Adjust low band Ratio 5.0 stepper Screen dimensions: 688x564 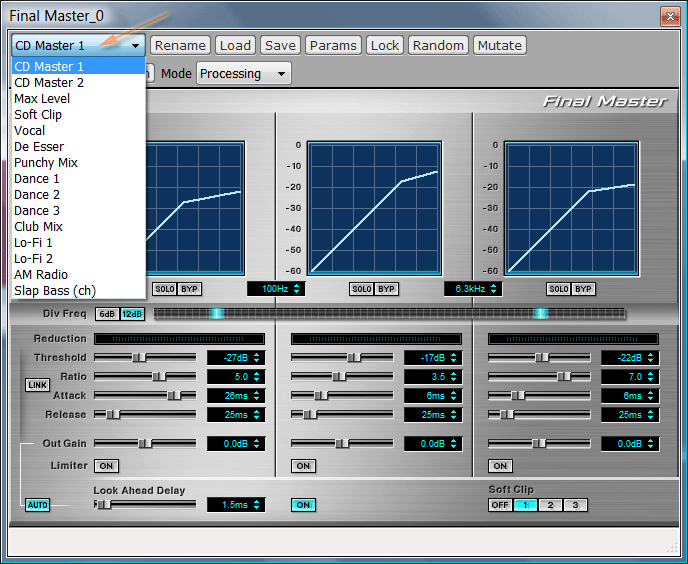tap(256, 377)
